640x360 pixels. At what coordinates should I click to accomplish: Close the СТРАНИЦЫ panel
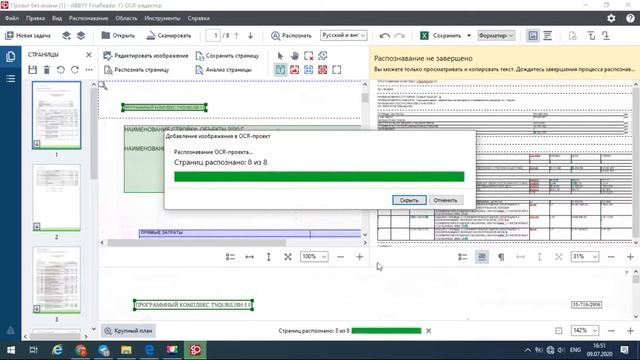pyautogui.click(x=89, y=55)
